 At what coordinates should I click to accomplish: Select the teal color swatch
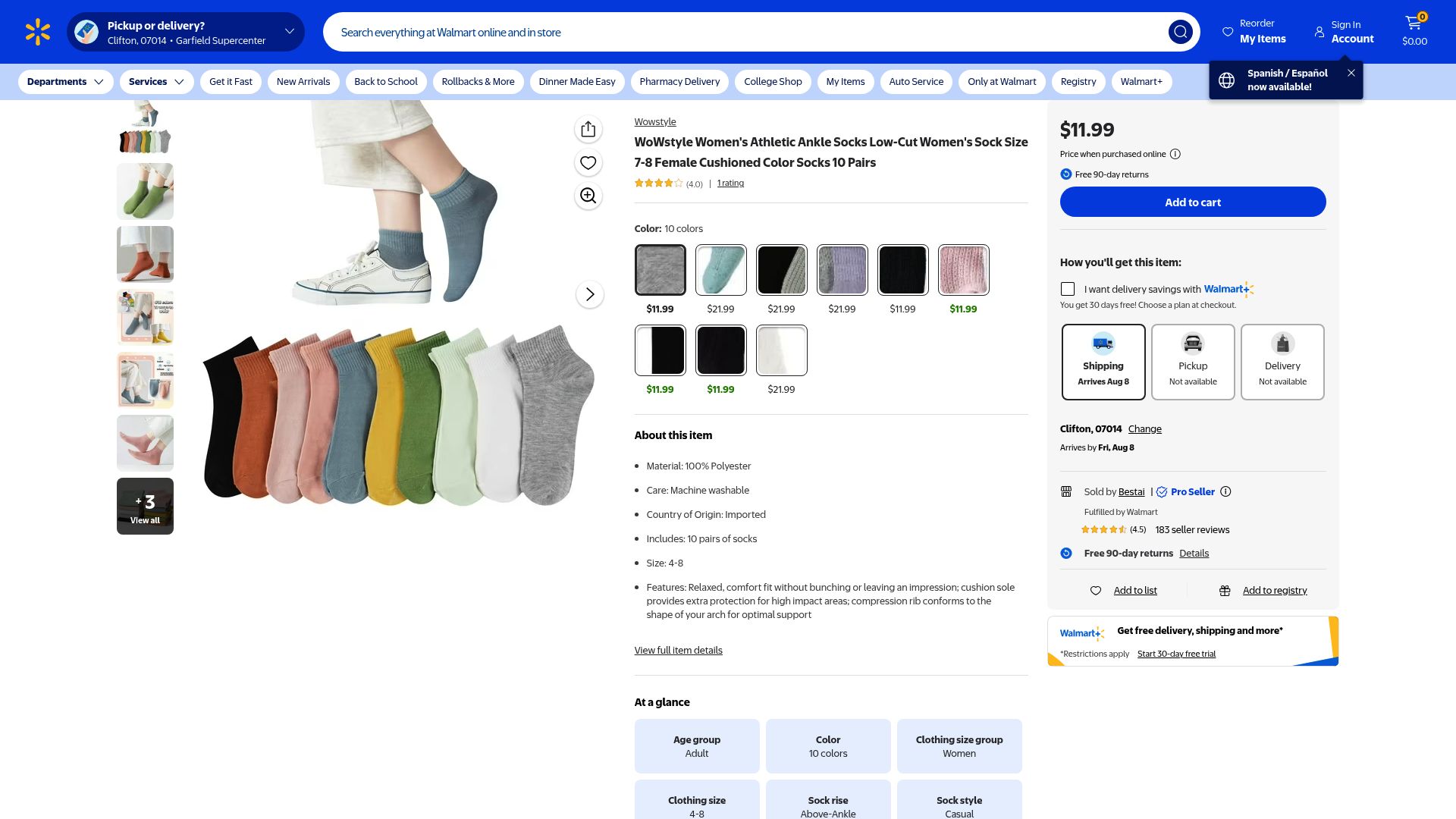[x=721, y=270]
